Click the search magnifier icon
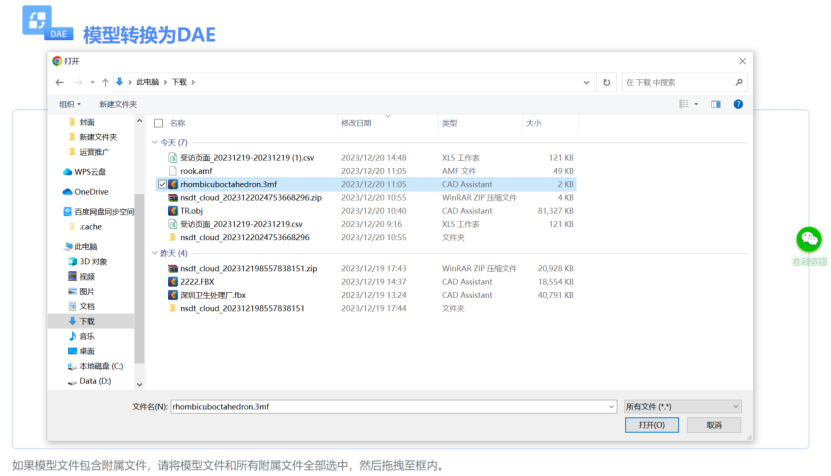Viewport: 831px width, 476px height. pyautogui.click(x=739, y=82)
